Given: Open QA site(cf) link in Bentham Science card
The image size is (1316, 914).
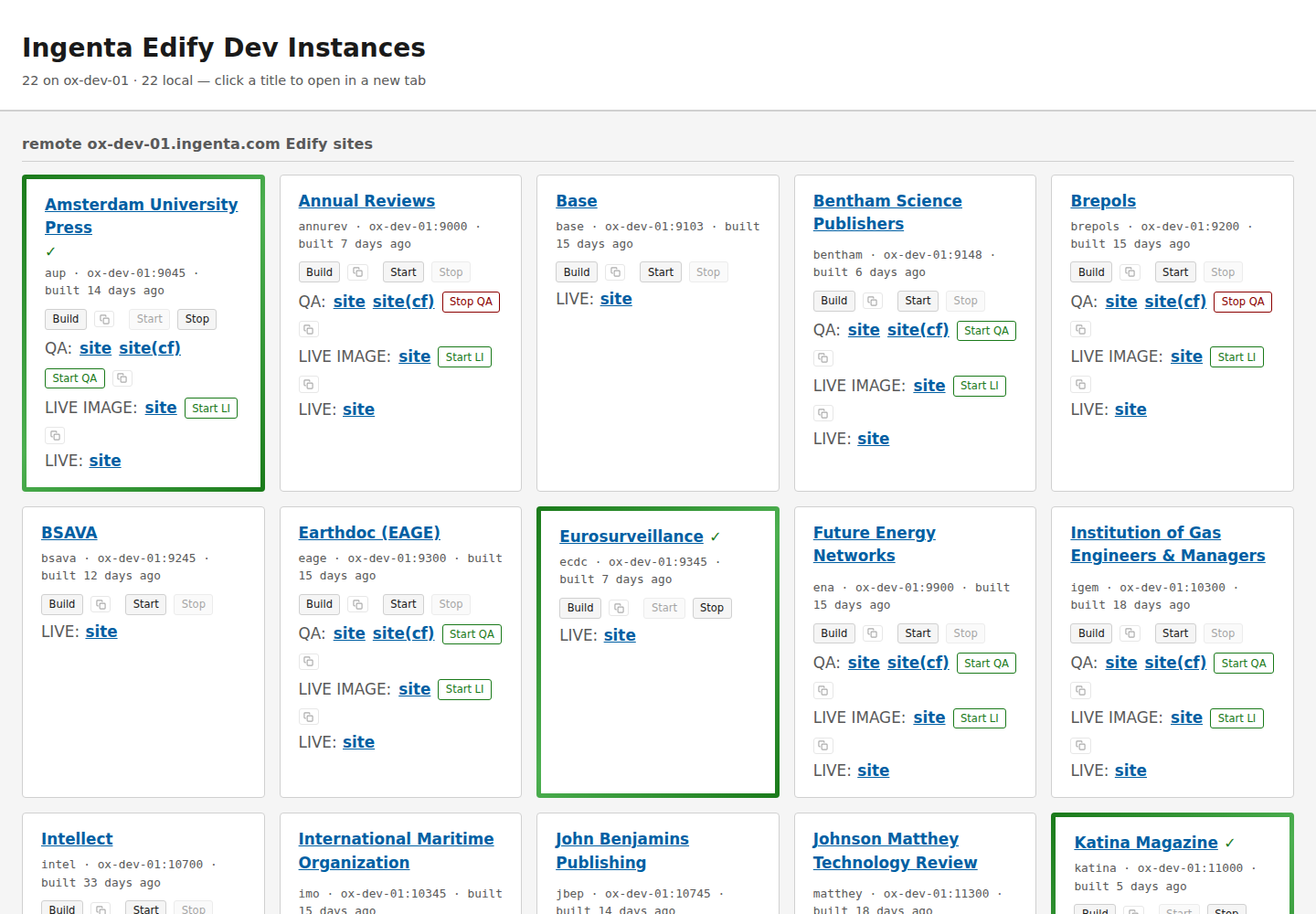Looking at the screenshot, I should [x=918, y=330].
